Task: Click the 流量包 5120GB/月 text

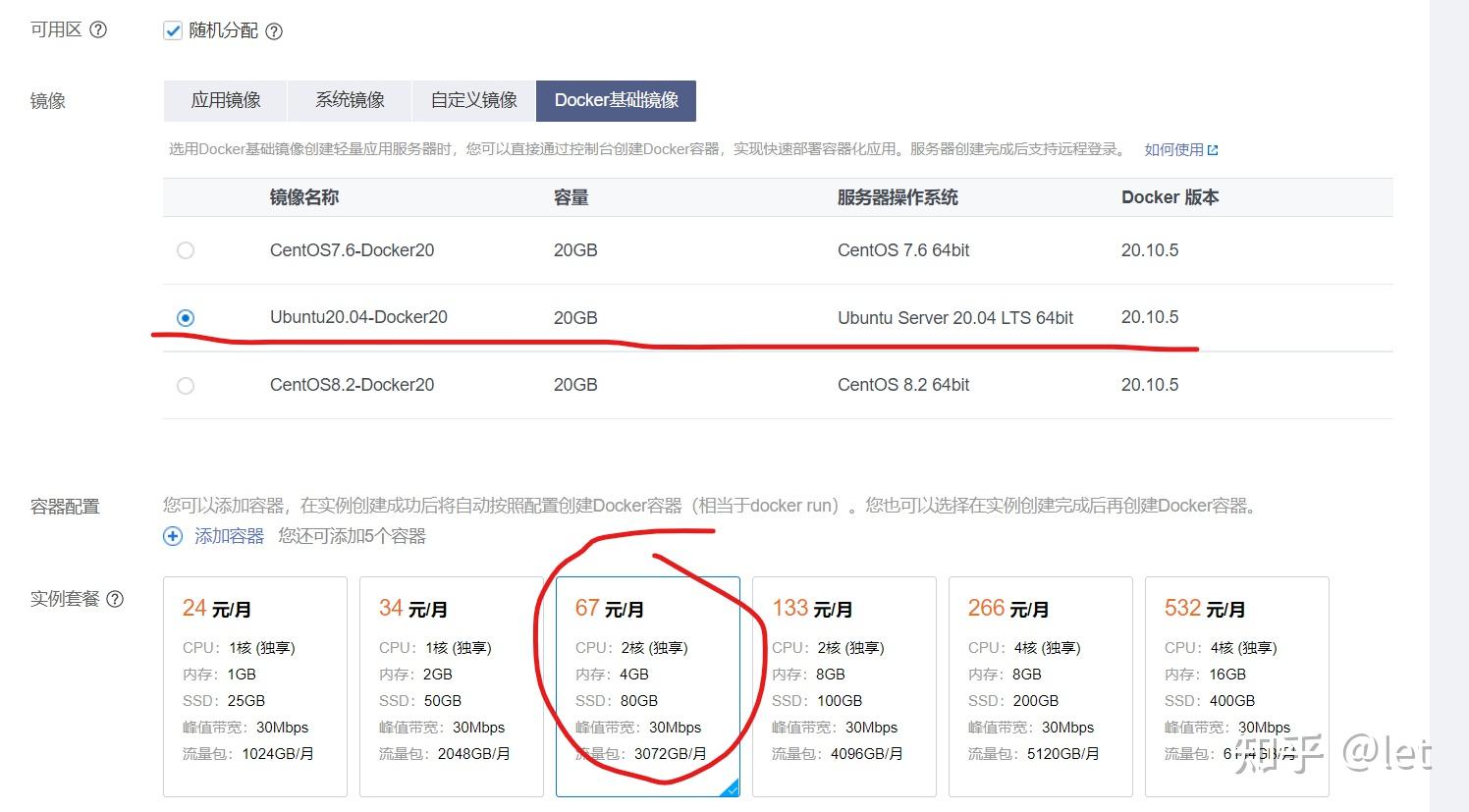Action: click(x=1034, y=754)
